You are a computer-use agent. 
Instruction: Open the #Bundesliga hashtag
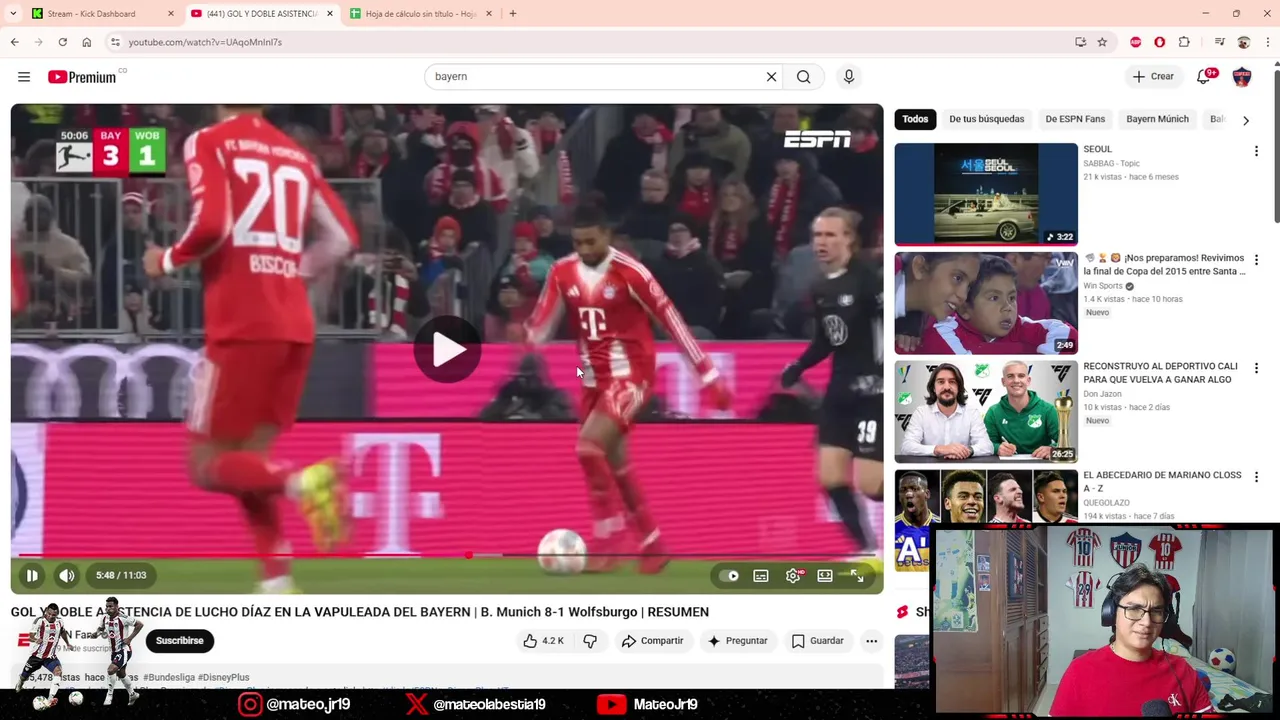coord(170,677)
